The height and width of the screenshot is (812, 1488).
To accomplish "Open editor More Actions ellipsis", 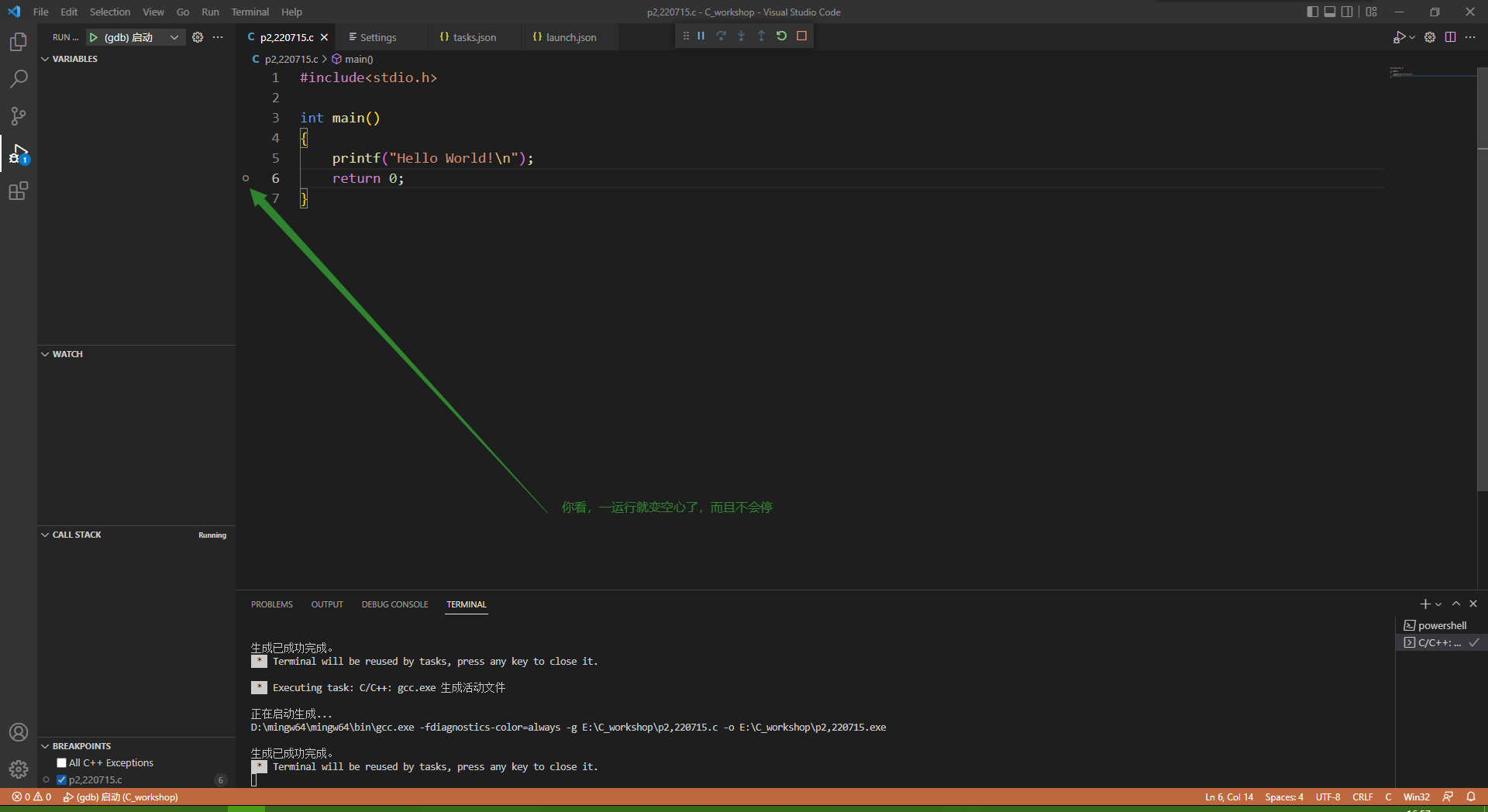I will pos(1470,37).
